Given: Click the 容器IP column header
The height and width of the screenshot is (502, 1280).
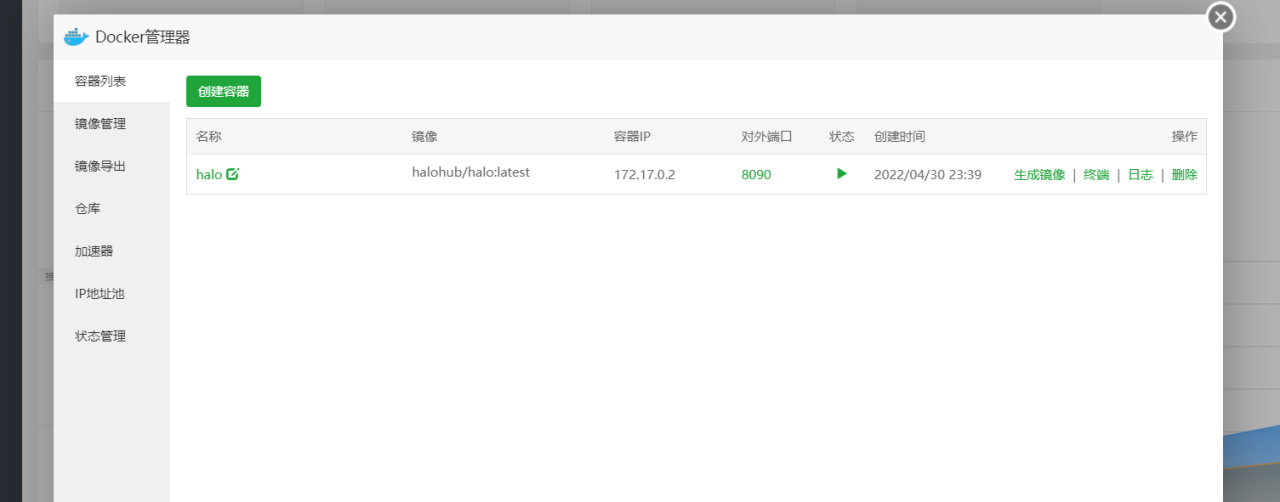Looking at the screenshot, I should [633, 136].
